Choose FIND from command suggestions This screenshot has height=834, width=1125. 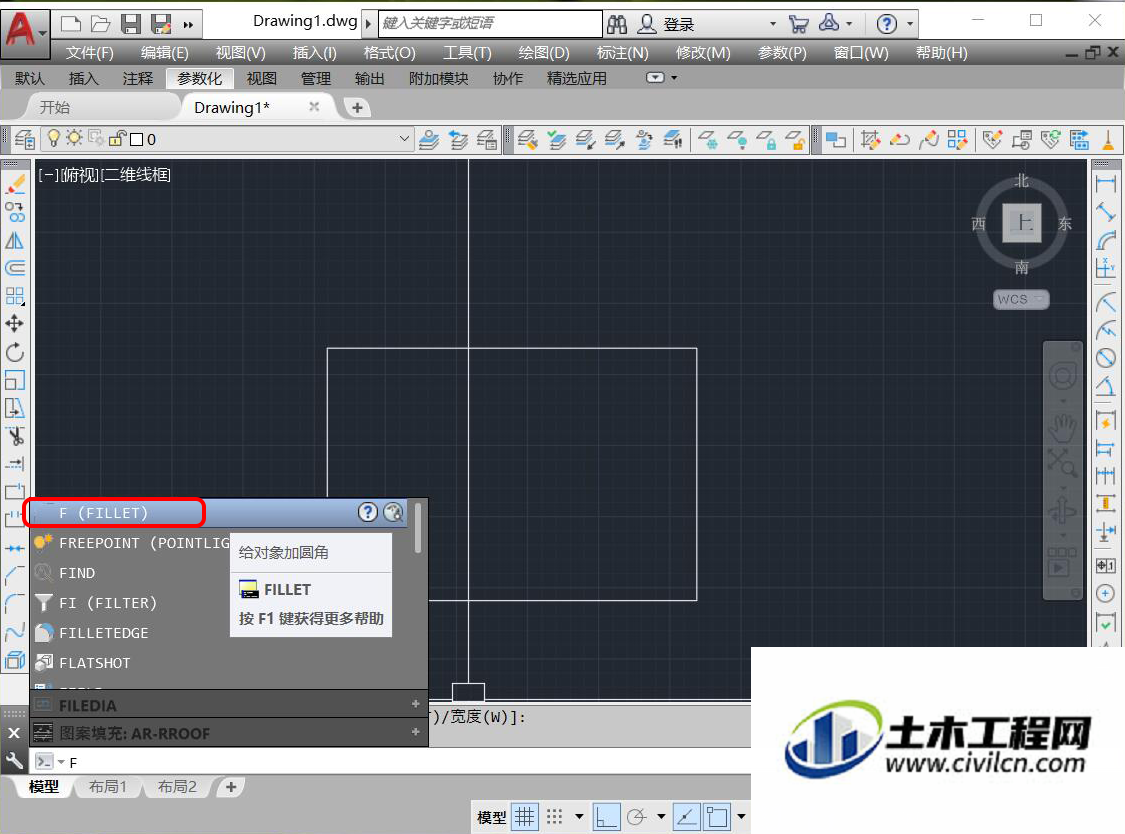click(77, 573)
